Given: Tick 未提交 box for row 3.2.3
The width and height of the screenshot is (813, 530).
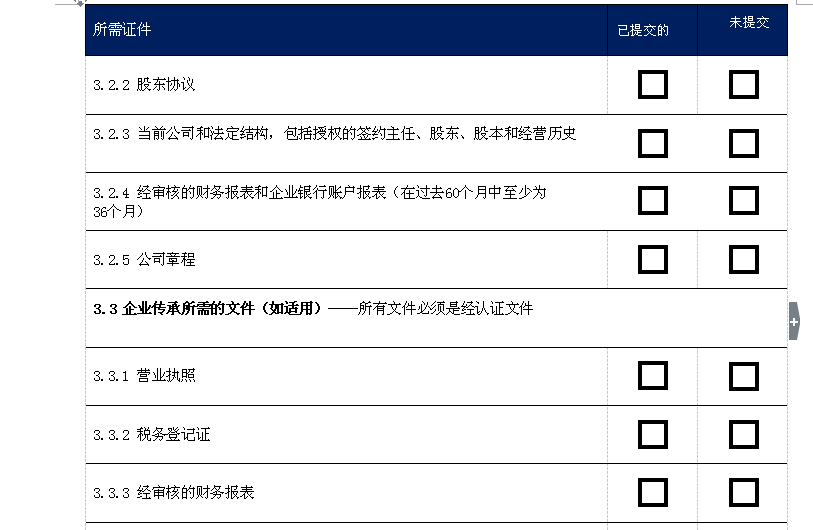Looking at the screenshot, I should (x=744, y=143).
